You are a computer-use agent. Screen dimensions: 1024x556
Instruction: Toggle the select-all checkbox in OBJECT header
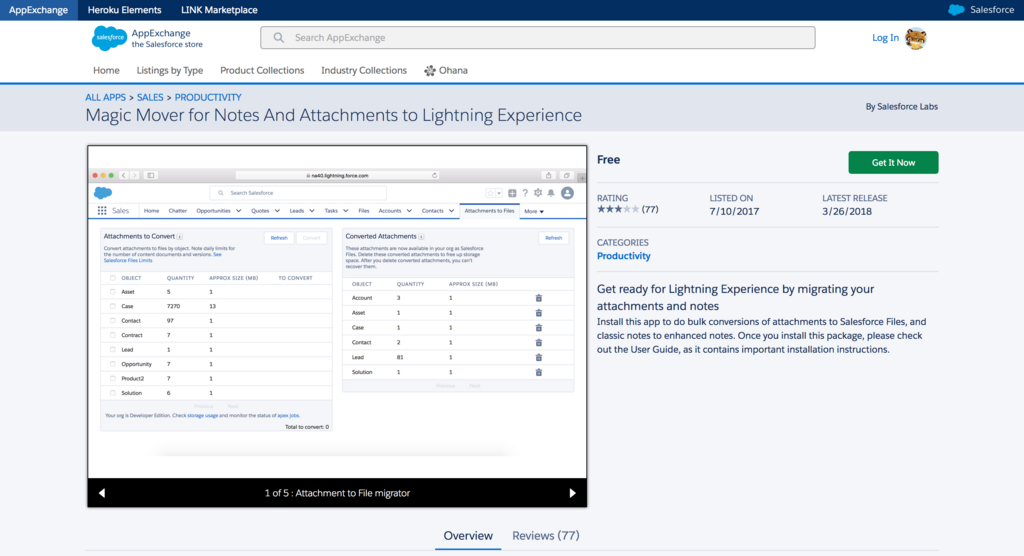point(112,278)
